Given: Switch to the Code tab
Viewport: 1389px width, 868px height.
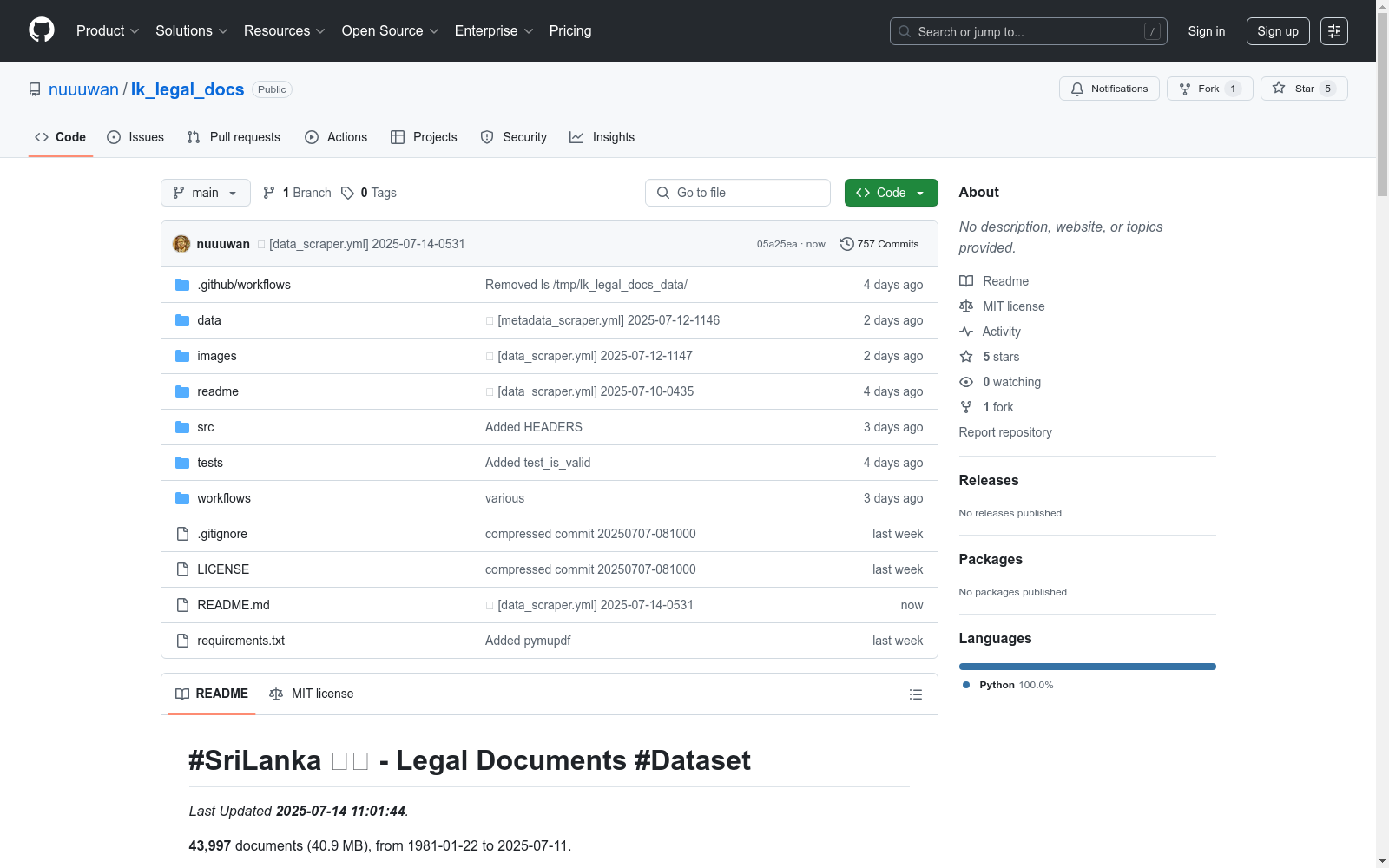Looking at the screenshot, I should pyautogui.click(x=61, y=137).
